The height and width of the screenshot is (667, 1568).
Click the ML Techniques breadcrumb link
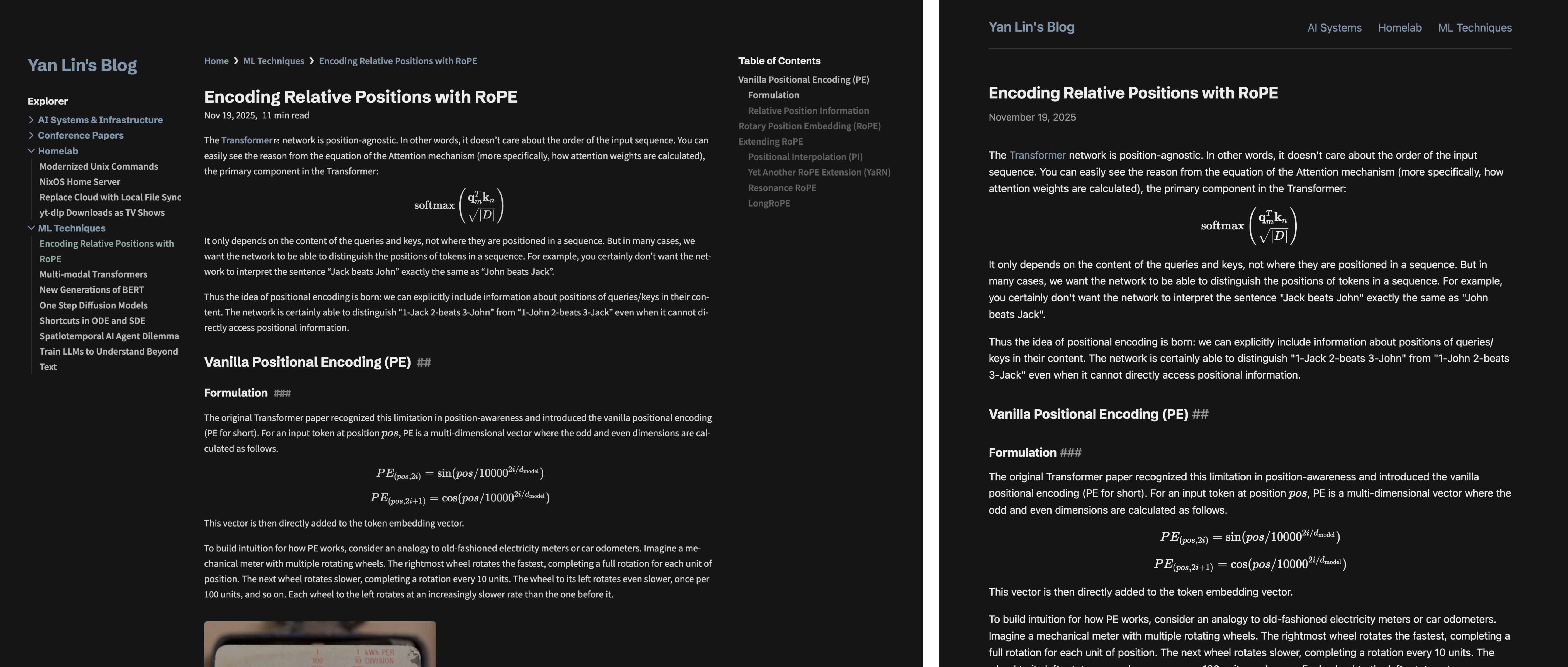coord(273,61)
